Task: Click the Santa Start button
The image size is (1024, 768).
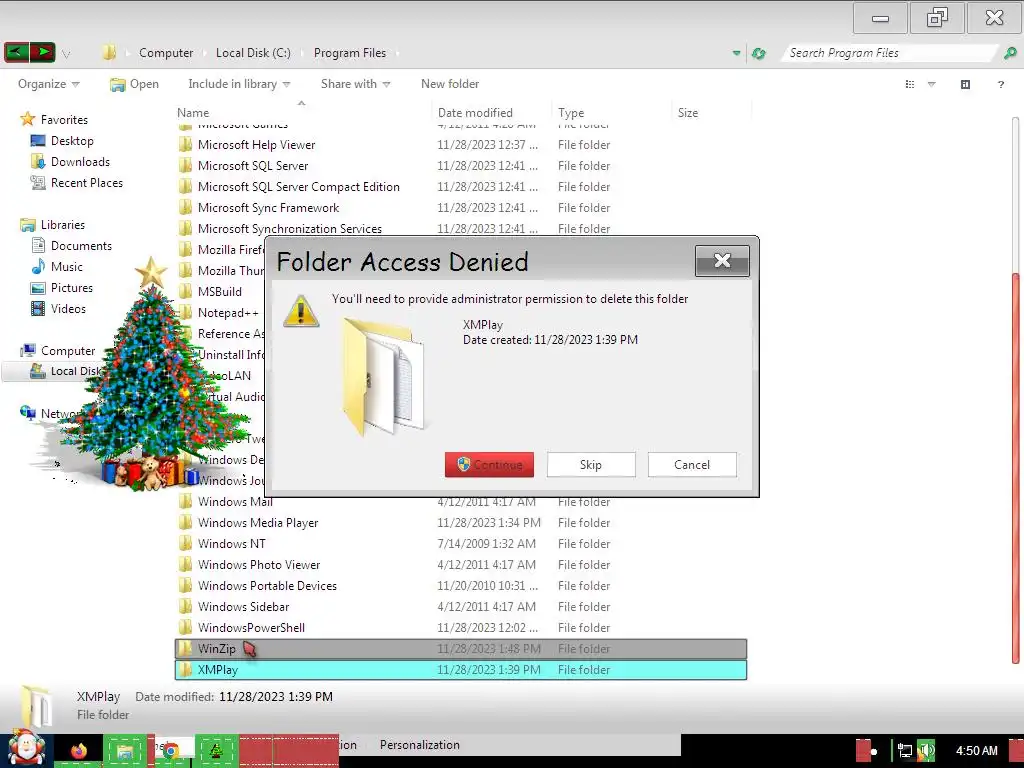Action: (26, 748)
